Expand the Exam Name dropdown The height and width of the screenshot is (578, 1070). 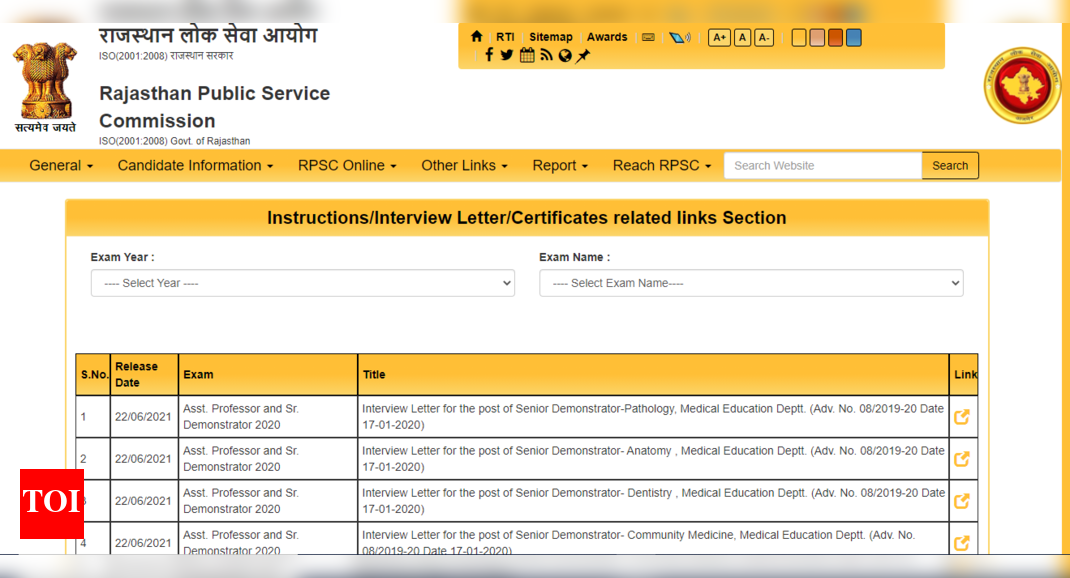[751, 283]
